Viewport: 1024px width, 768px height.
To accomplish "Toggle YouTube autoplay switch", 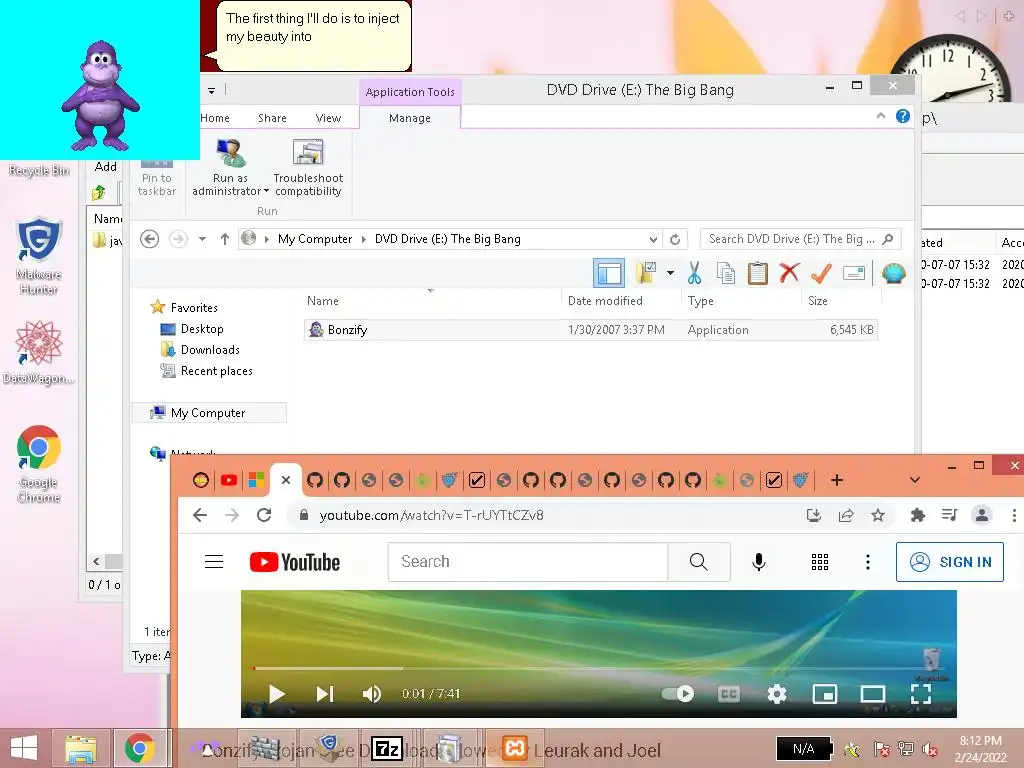I will tap(678, 694).
